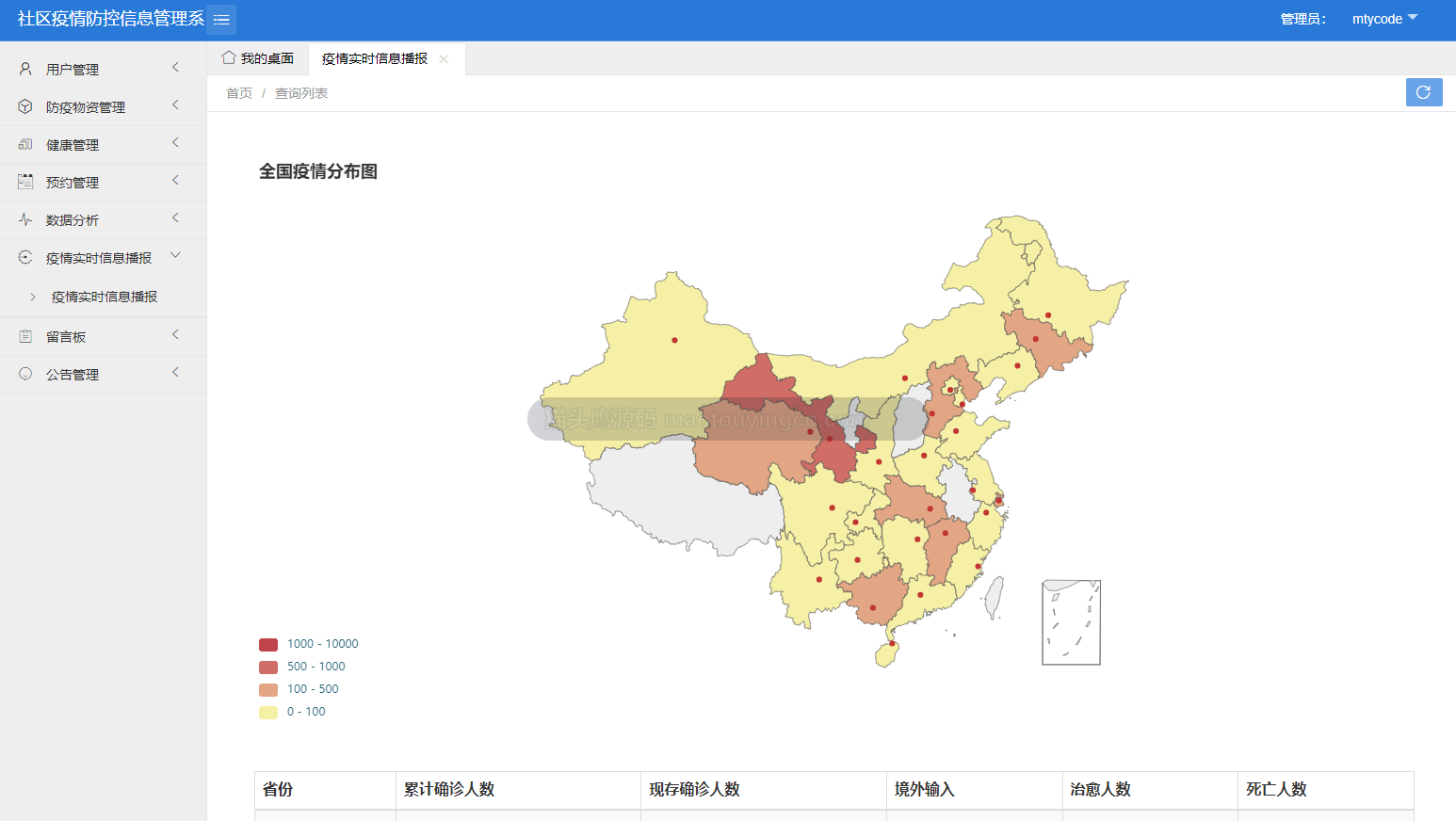The height and width of the screenshot is (837, 1456).
Task: Open the 防疫物资管理 menu
Action: pos(103,106)
